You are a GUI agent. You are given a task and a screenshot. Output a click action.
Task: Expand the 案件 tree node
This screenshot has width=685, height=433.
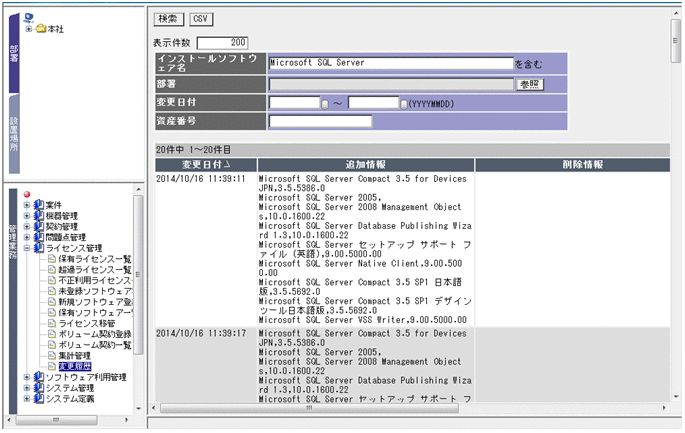click(27, 204)
